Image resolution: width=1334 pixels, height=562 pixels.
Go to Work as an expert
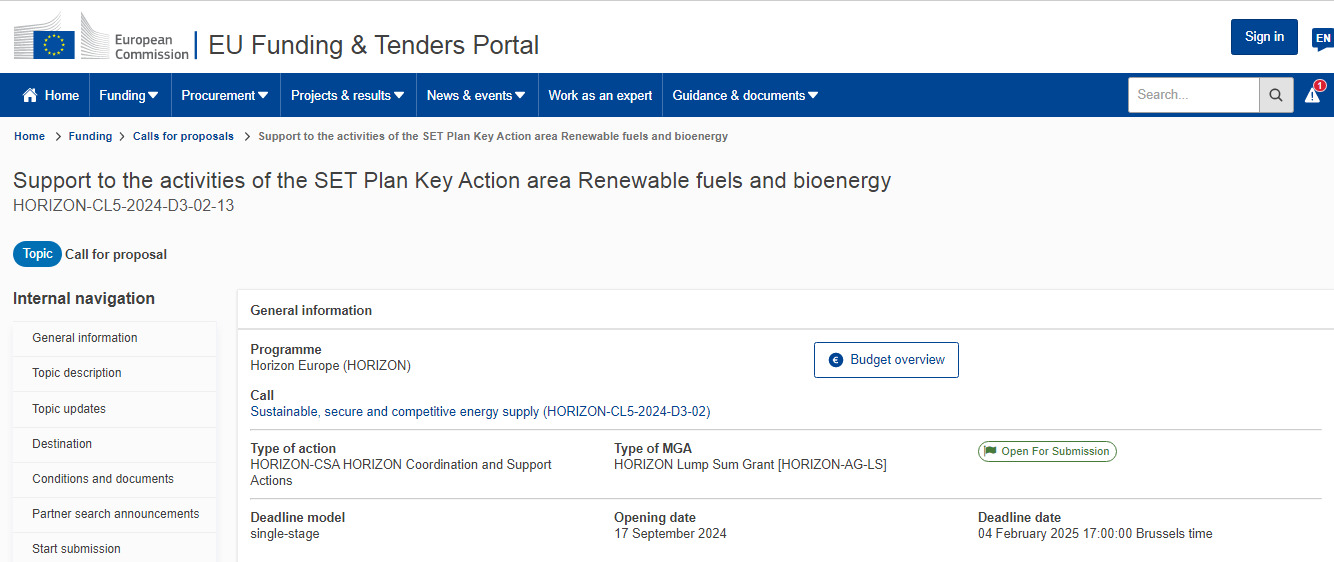[600, 95]
